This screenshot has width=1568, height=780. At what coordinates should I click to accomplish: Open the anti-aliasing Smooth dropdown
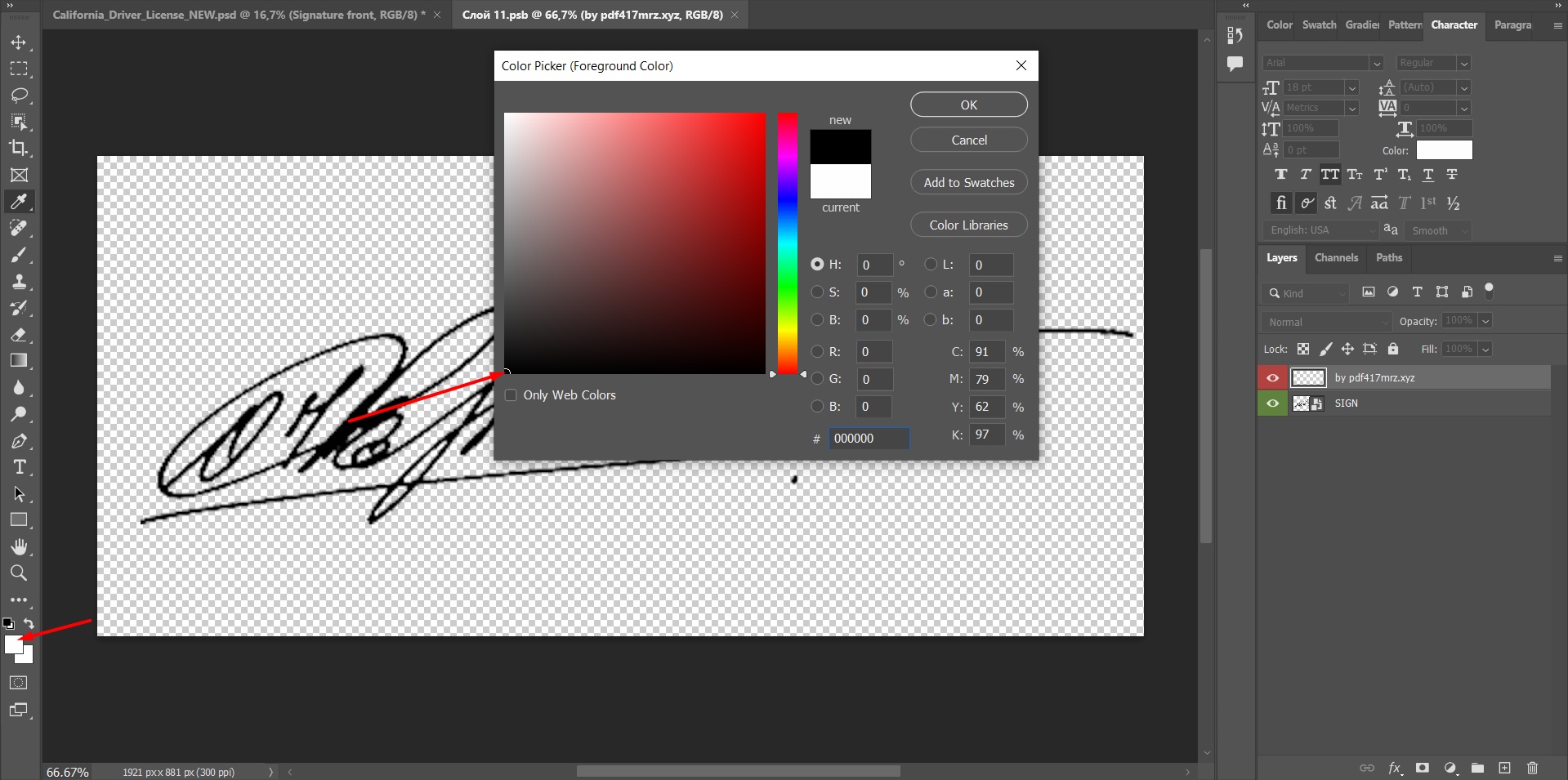[x=1436, y=230]
